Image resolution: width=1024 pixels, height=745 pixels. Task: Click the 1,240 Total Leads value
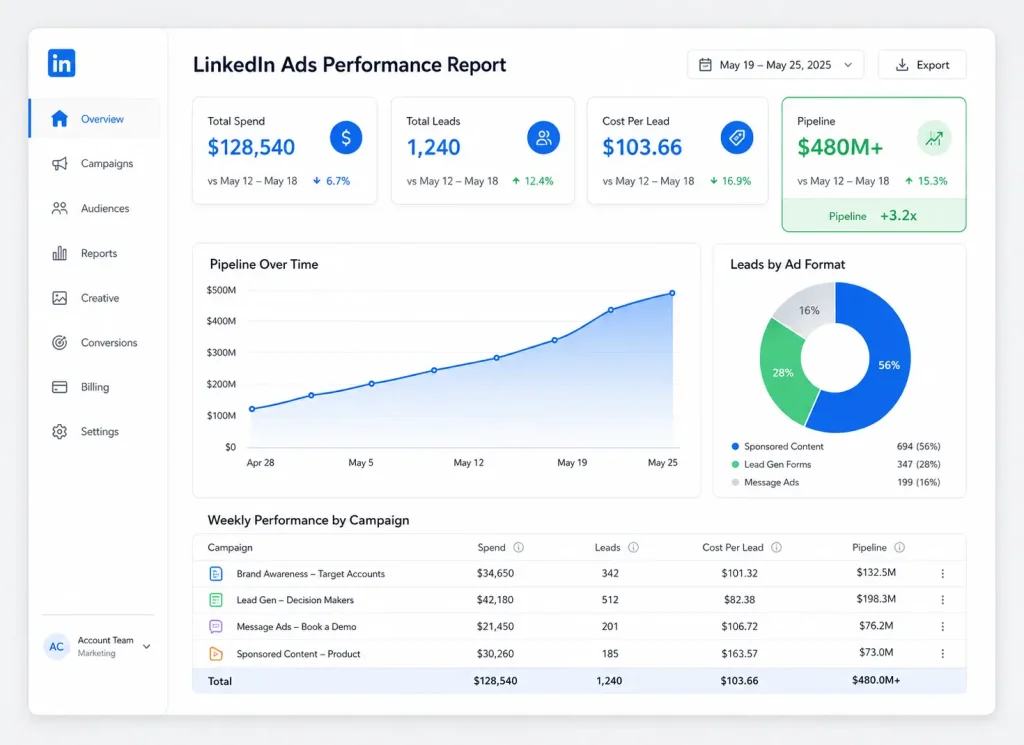point(434,147)
